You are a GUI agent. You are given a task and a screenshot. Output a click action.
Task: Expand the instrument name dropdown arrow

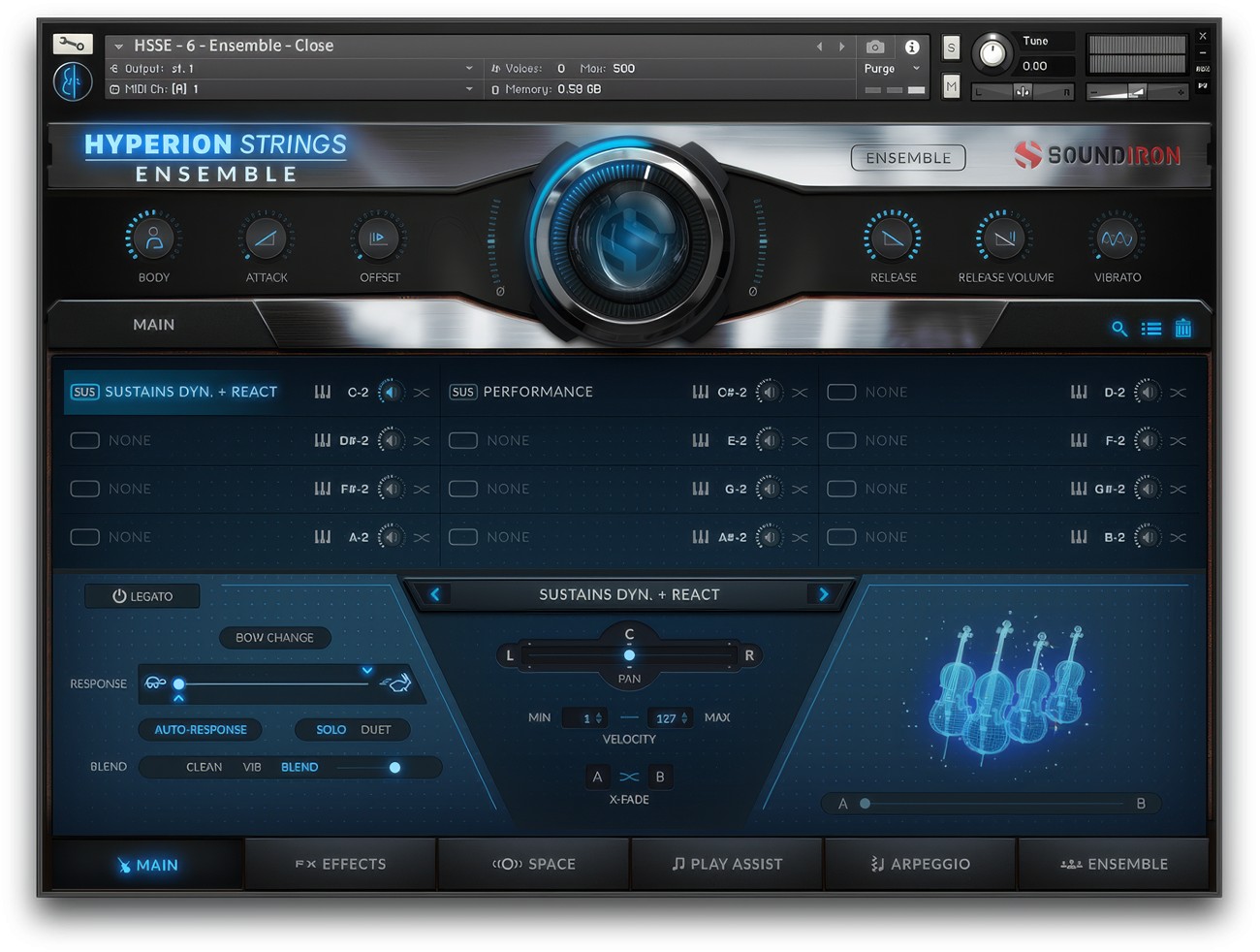click(x=118, y=46)
